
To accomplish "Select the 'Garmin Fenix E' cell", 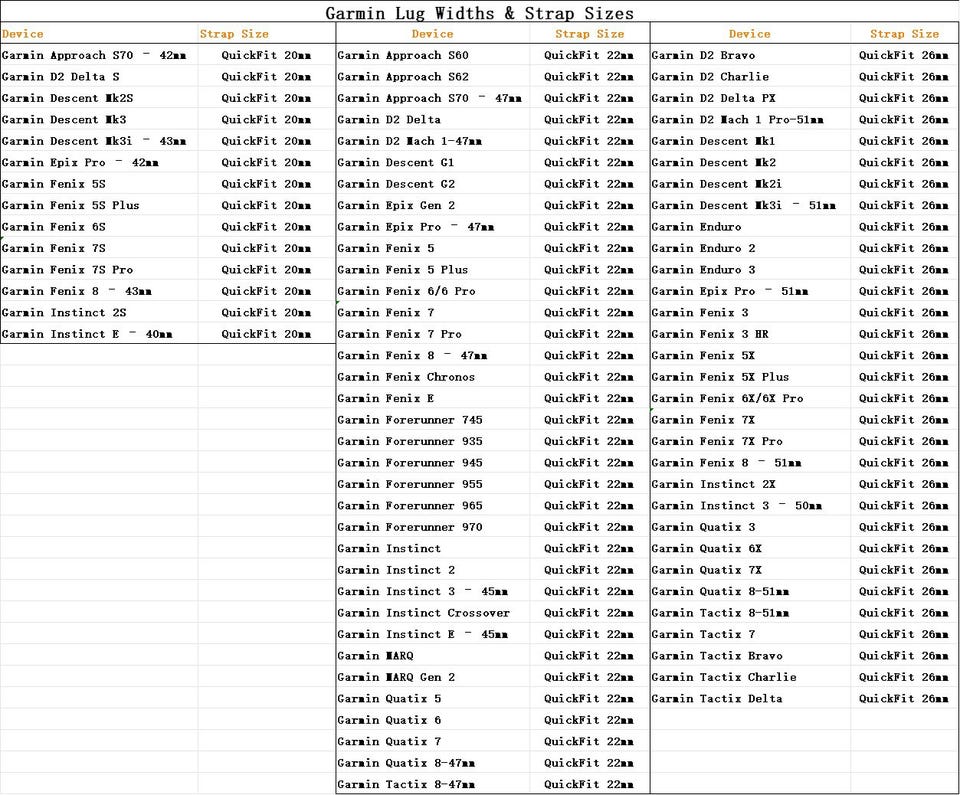I will [433, 398].
